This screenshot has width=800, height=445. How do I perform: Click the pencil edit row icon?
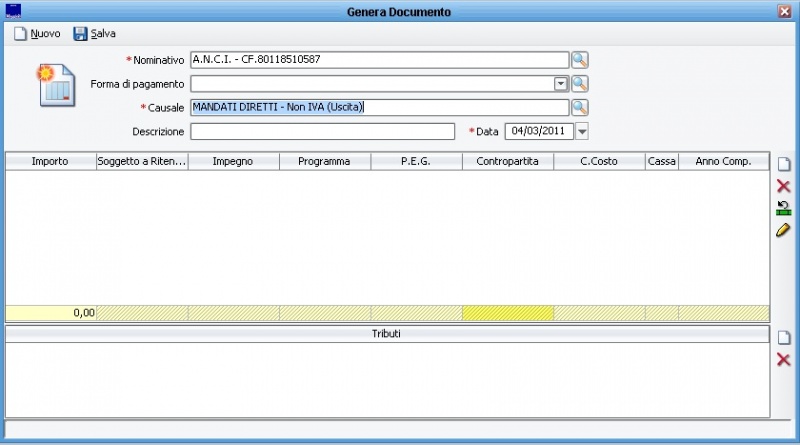tap(783, 230)
